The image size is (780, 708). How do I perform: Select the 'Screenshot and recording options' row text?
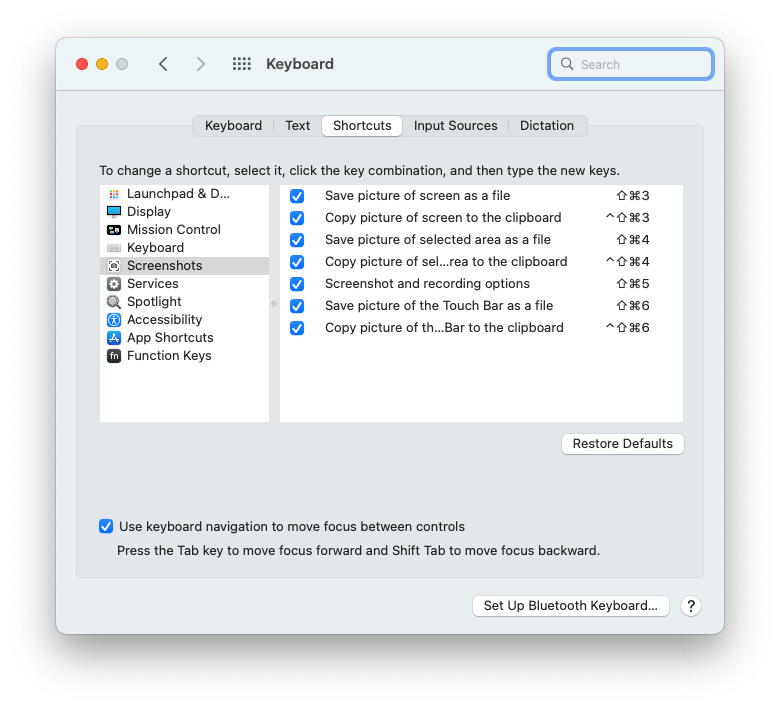(x=427, y=284)
